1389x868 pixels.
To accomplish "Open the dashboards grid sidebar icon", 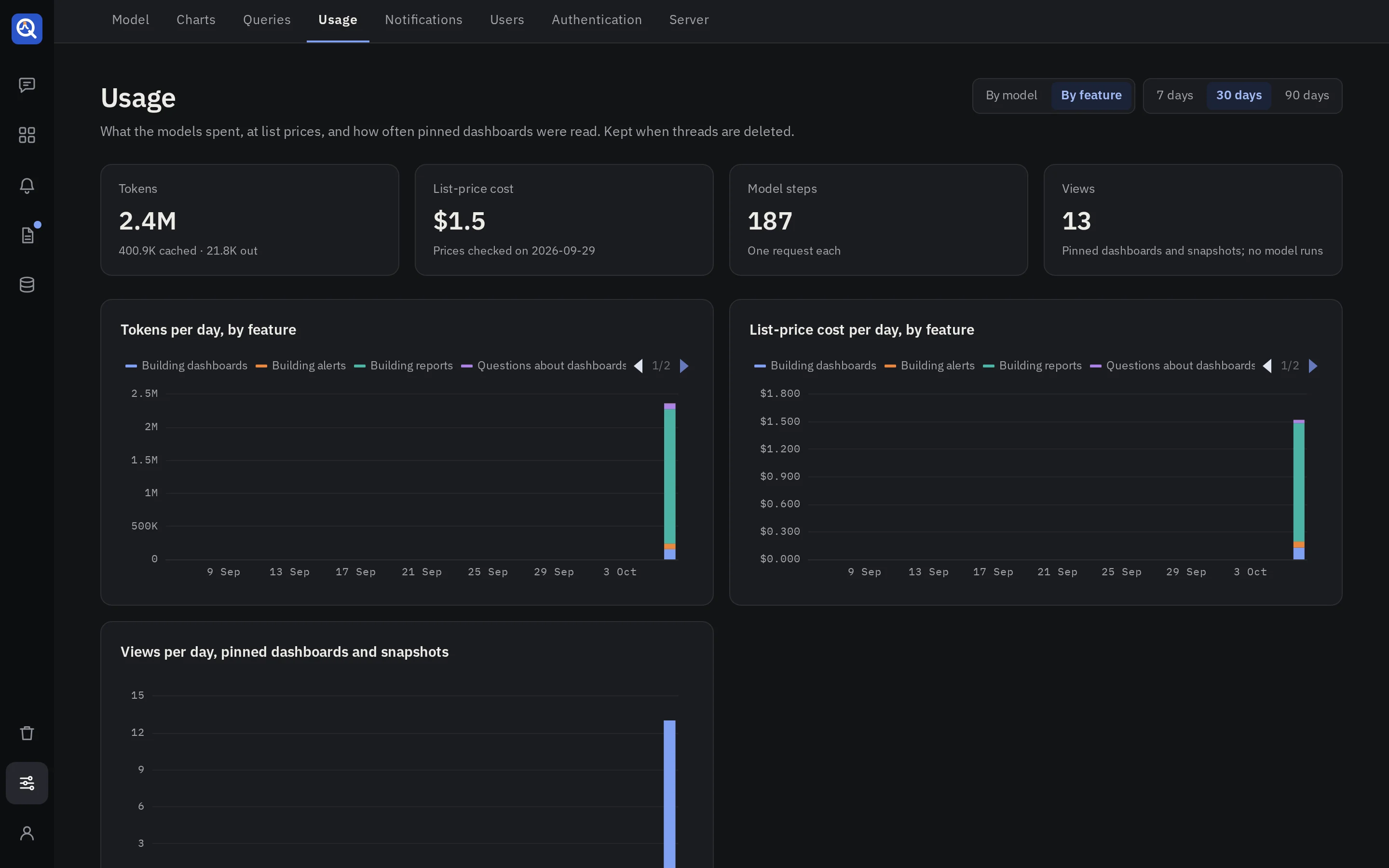I will tap(27, 135).
